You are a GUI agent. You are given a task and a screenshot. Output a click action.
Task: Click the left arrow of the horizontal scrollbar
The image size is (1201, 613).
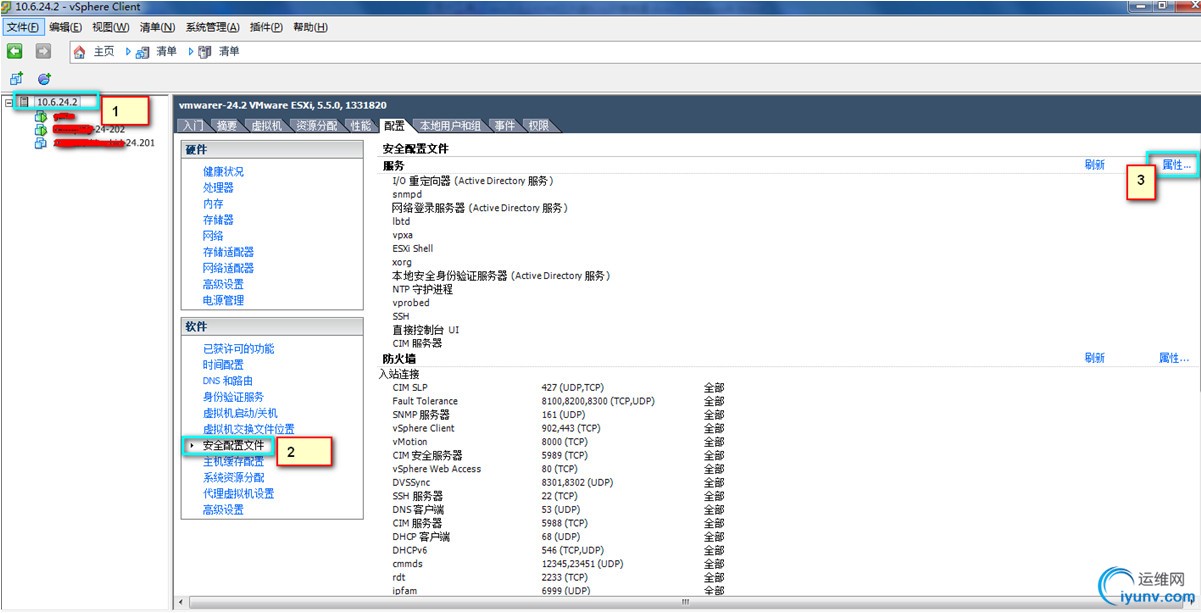pos(181,602)
